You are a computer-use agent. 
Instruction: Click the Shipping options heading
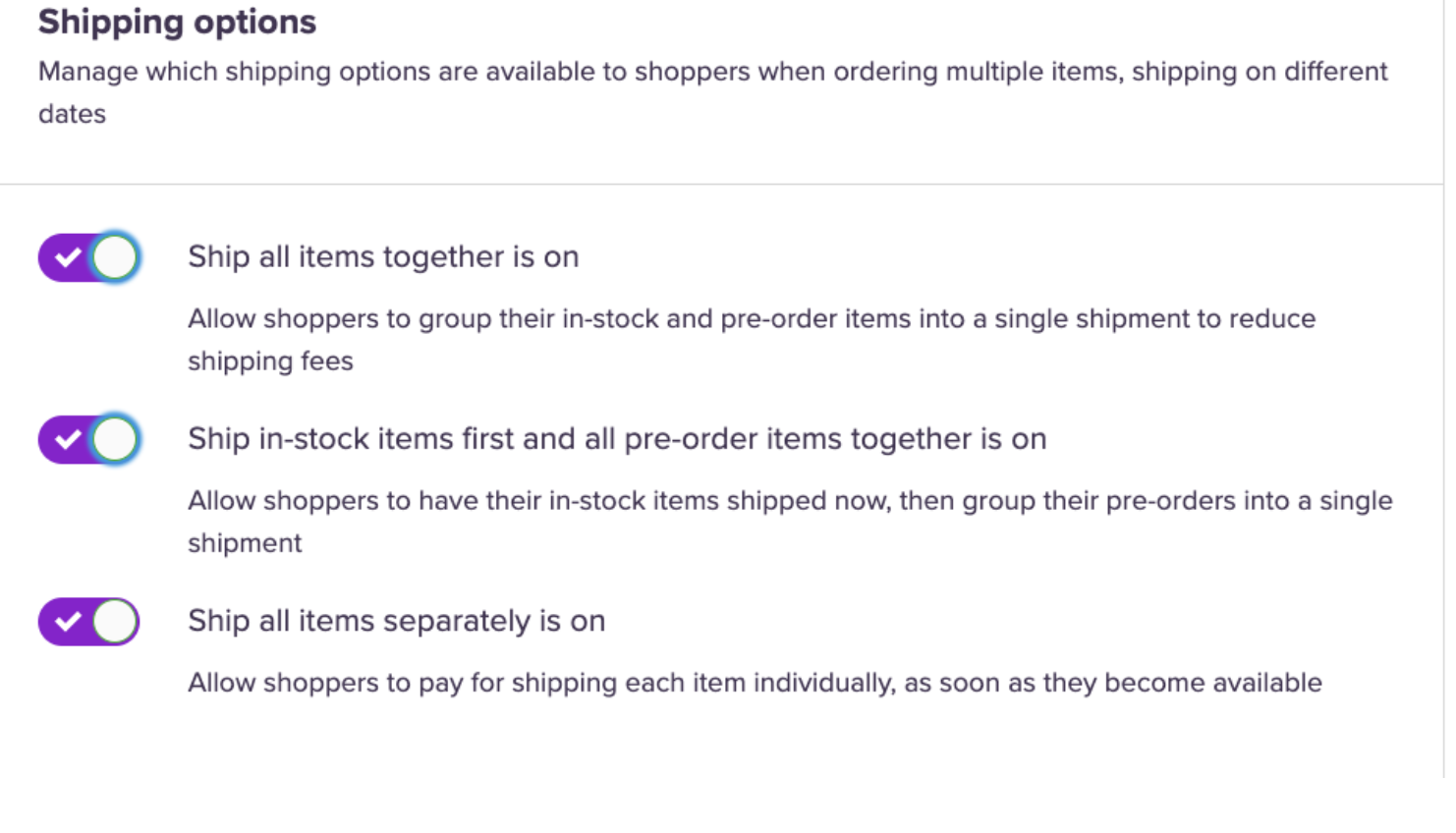tap(177, 22)
